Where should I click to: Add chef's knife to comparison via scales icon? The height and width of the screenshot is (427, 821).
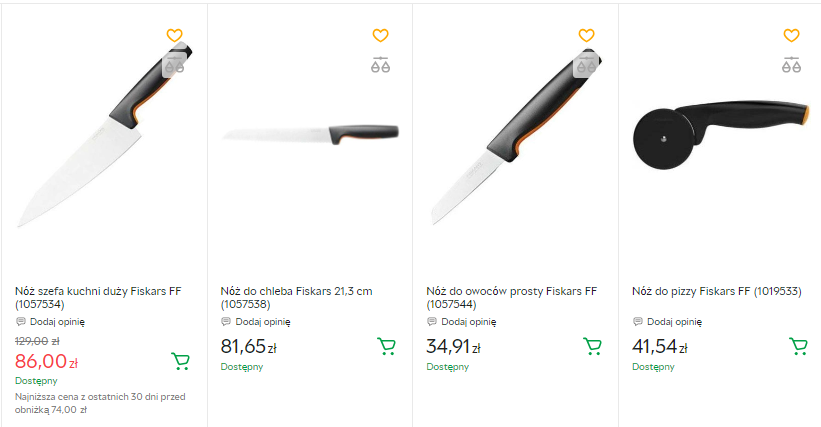174,66
